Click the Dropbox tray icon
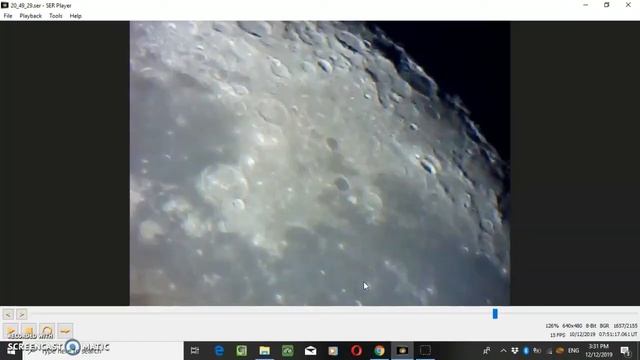The image size is (640, 360). tap(515, 351)
